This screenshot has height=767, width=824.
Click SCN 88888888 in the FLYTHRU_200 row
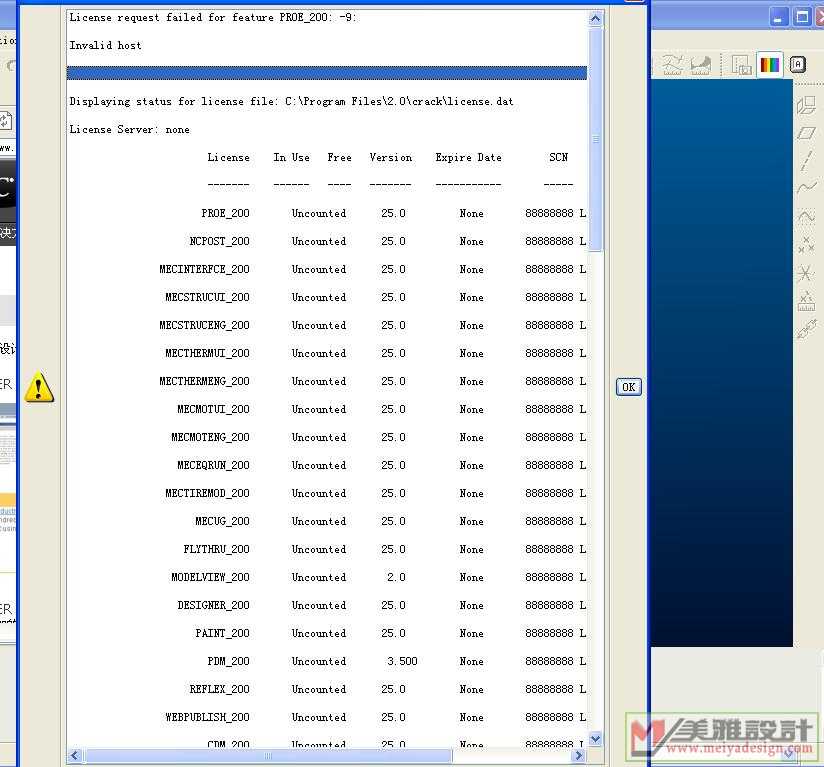[x=549, y=550]
